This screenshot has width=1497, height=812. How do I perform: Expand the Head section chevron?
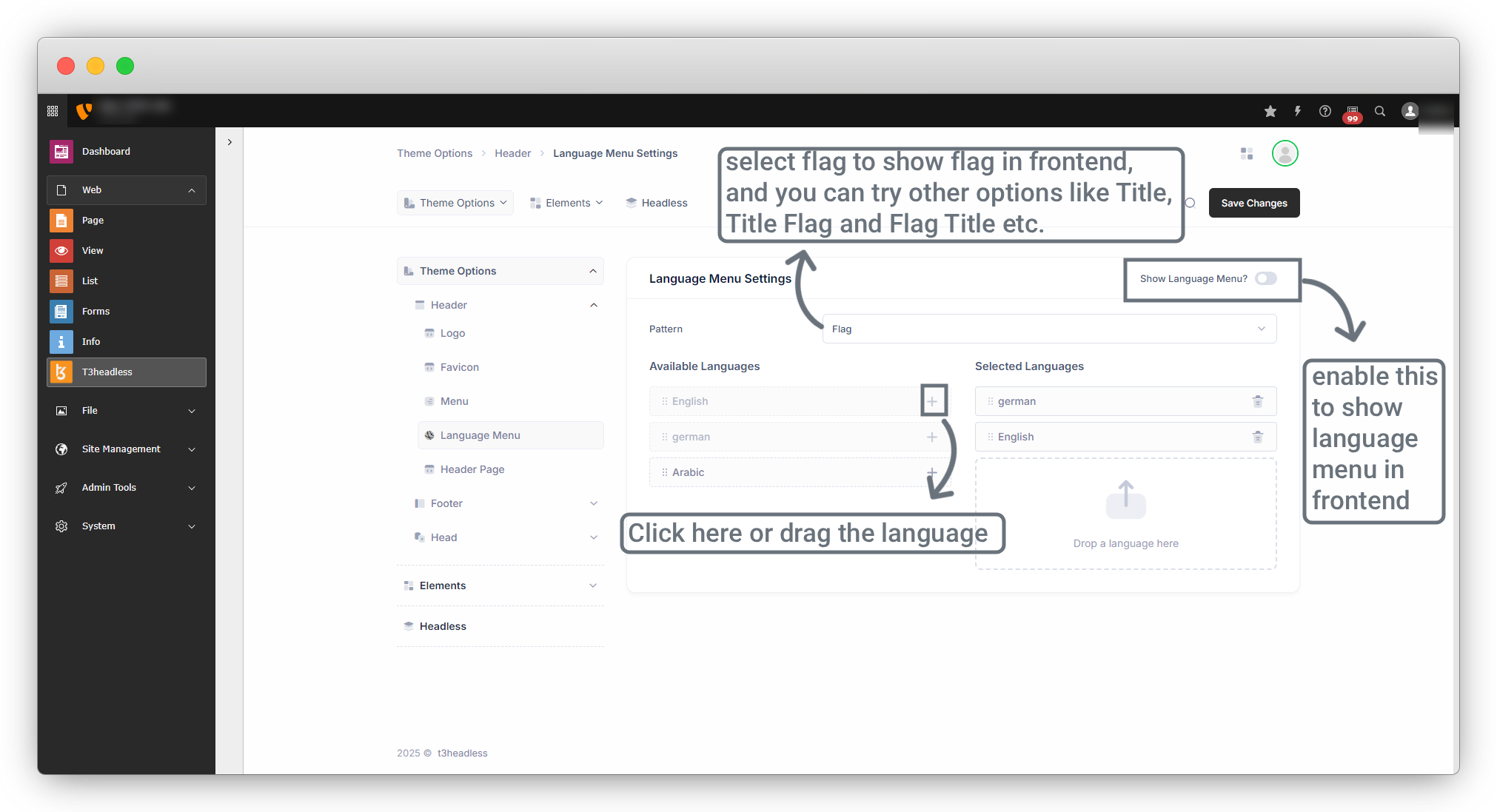(x=593, y=537)
